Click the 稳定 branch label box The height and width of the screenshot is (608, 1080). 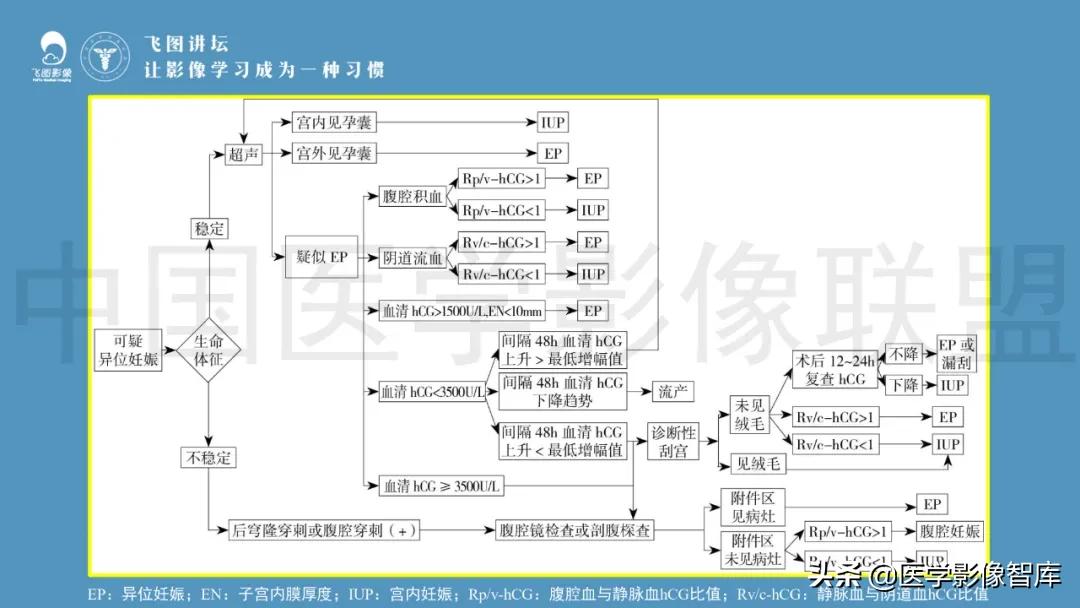click(x=208, y=228)
